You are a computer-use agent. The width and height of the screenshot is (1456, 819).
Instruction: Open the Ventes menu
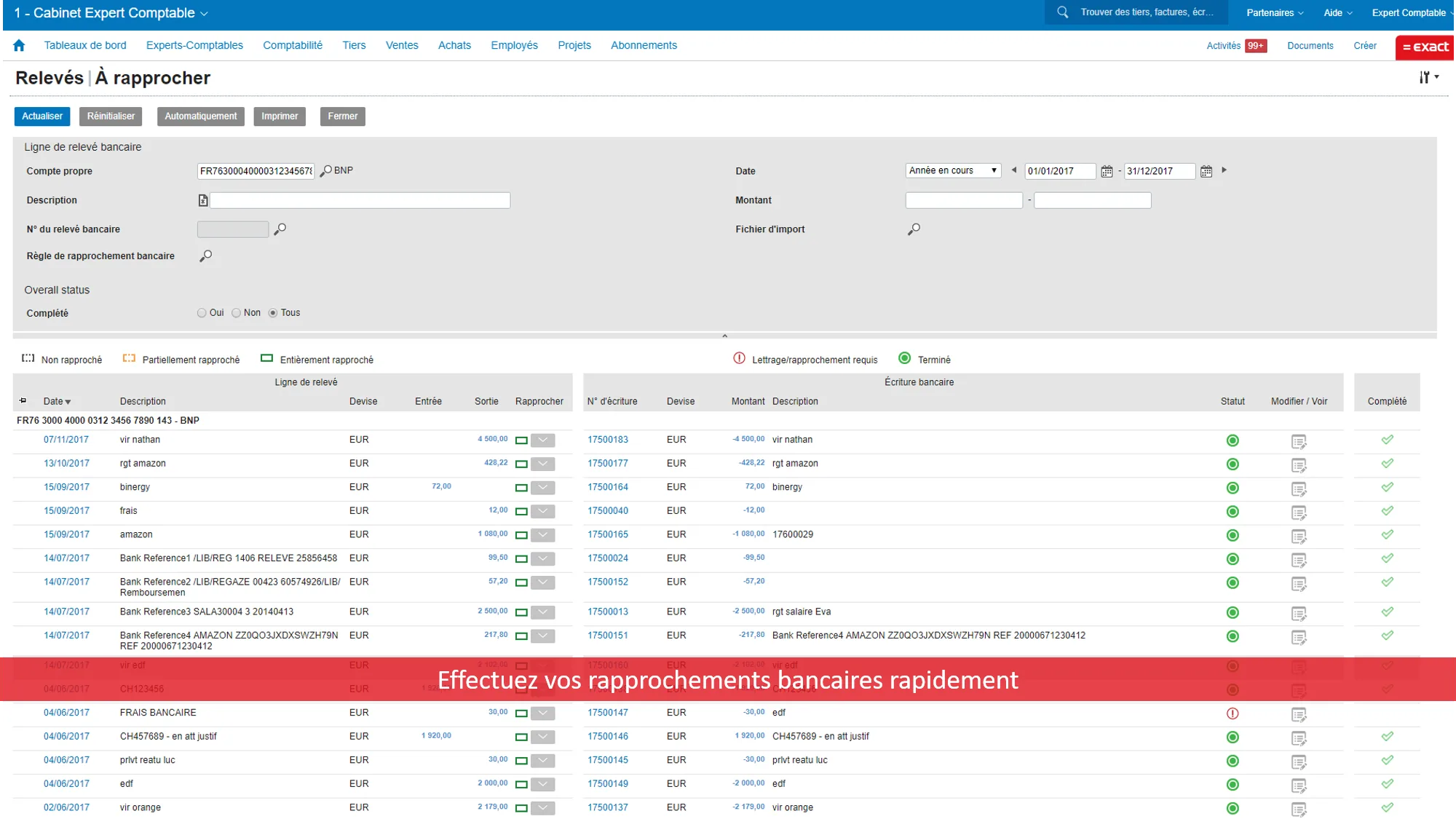pyautogui.click(x=402, y=45)
